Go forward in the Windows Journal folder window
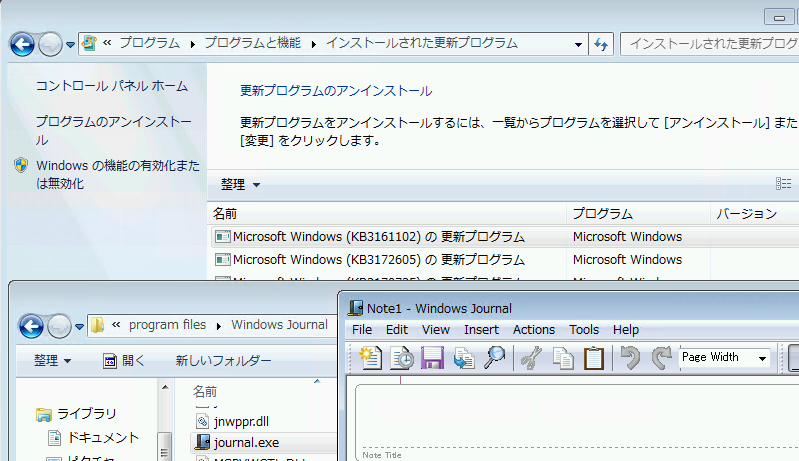Image resolution: width=799 pixels, height=461 pixels. [x=59, y=327]
